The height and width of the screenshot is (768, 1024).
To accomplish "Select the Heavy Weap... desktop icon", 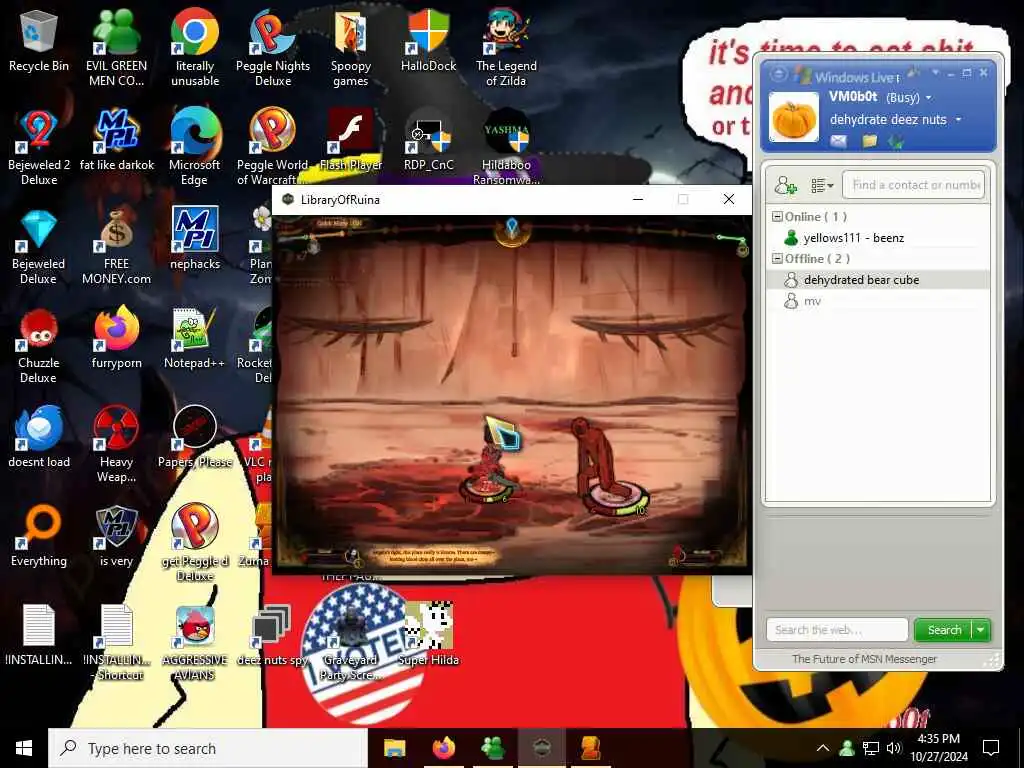I will click(116, 444).
